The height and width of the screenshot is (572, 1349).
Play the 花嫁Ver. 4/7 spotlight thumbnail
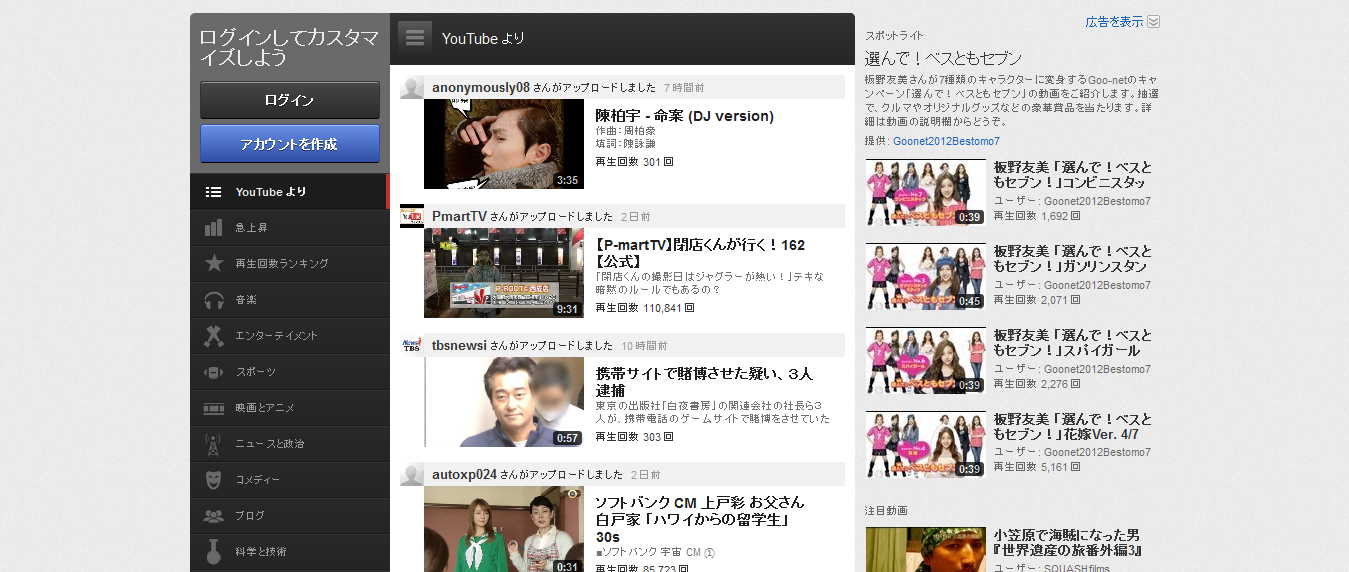[x=925, y=444]
